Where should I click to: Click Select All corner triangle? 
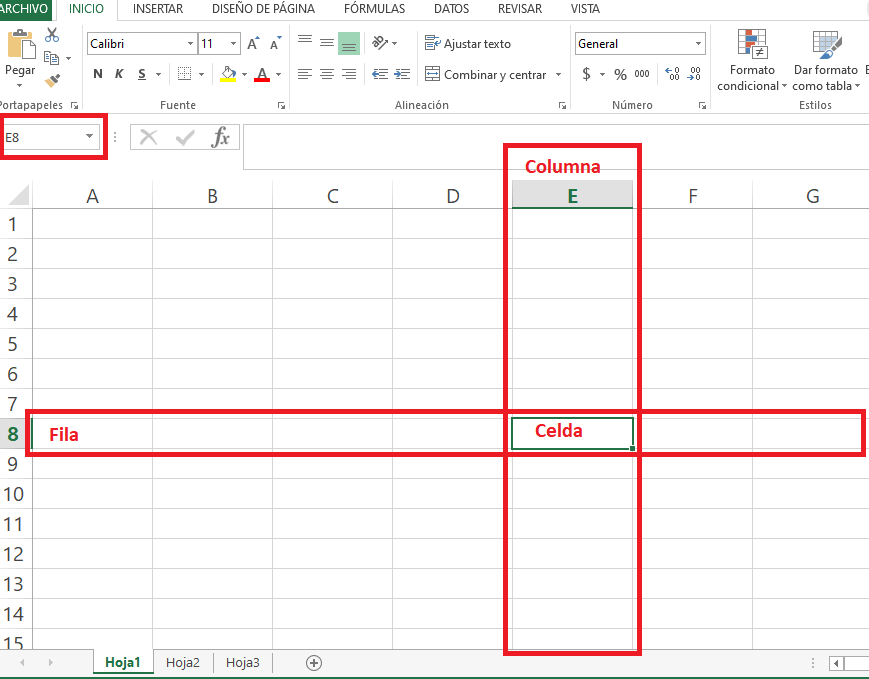point(17,195)
